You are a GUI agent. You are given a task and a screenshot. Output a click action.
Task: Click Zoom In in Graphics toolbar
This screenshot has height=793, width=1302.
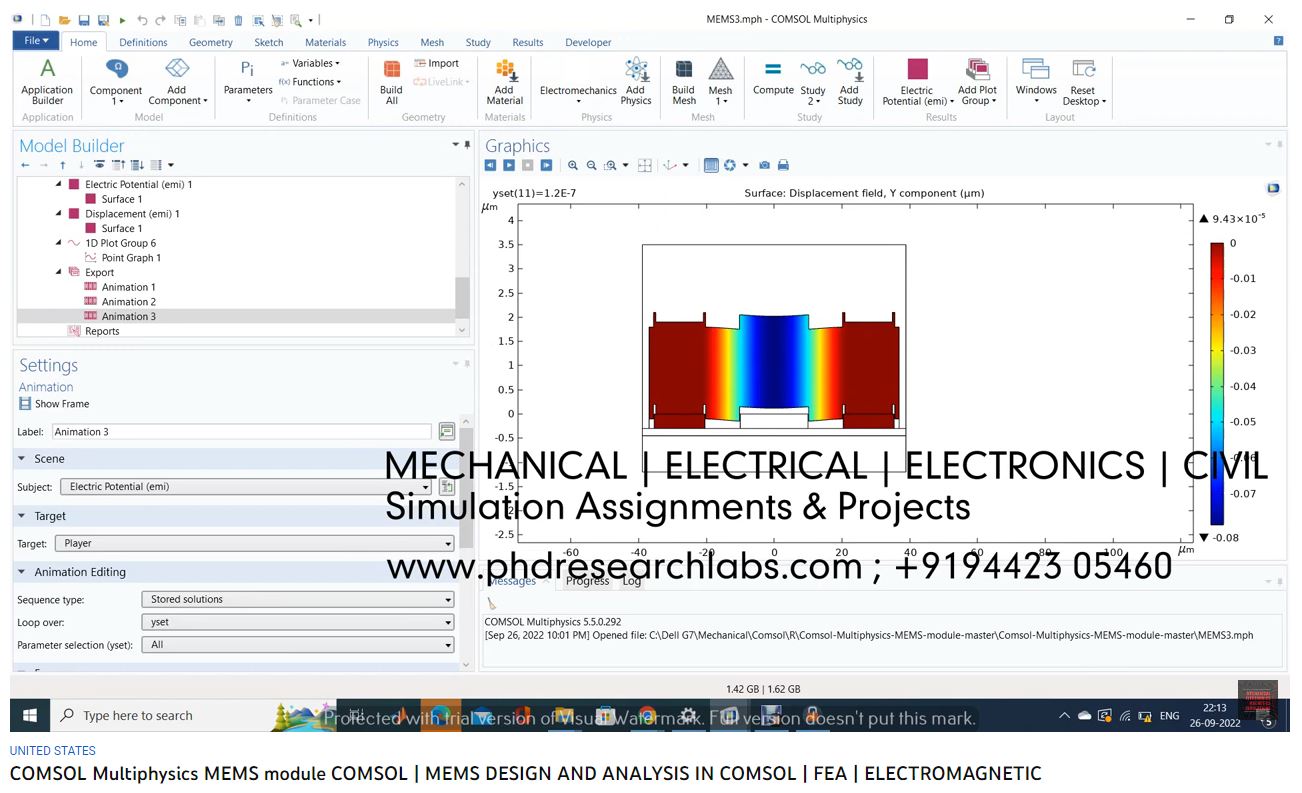(573, 165)
